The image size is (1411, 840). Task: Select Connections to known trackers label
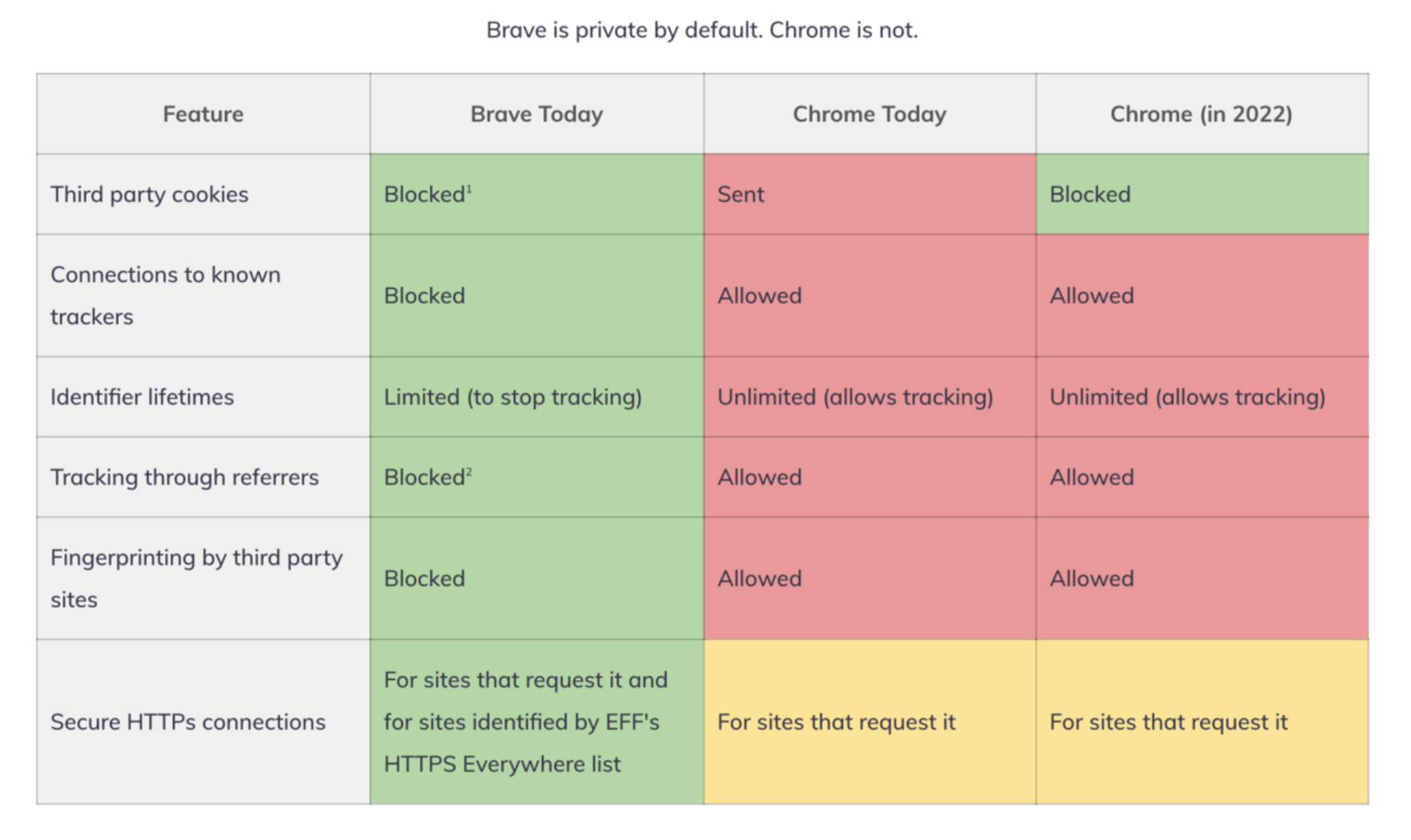166,295
